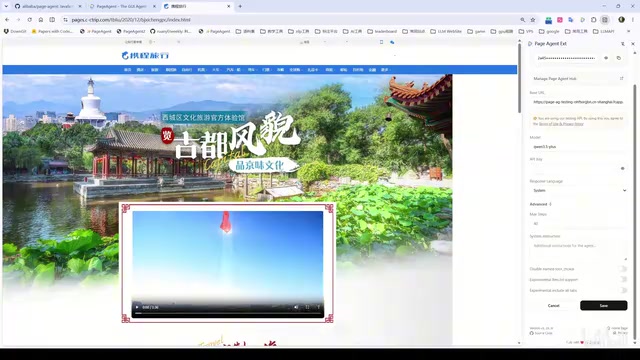Open the browser home page icon

coord(41,20)
